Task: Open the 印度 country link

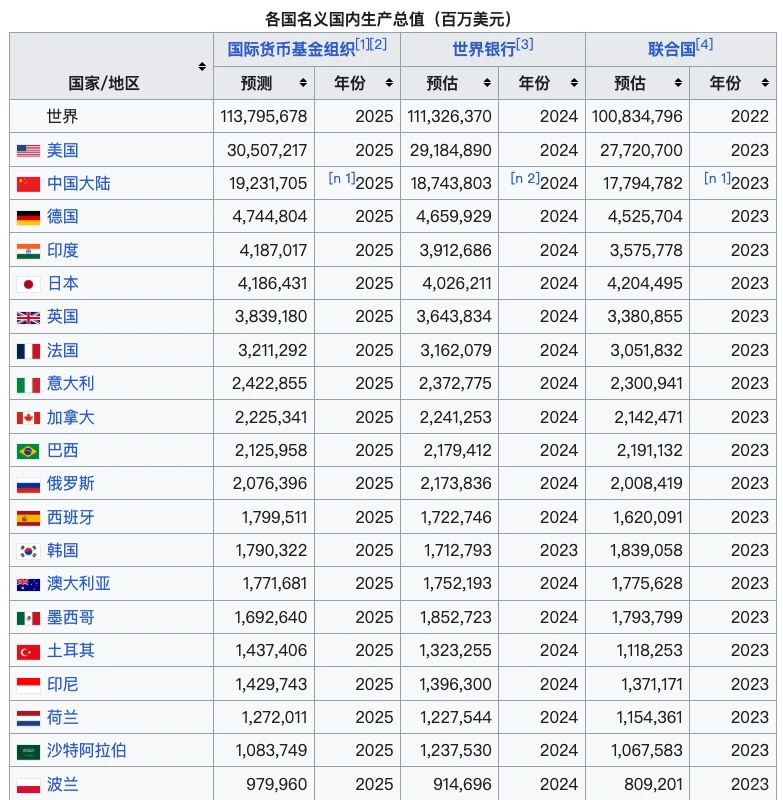Action: [63, 251]
